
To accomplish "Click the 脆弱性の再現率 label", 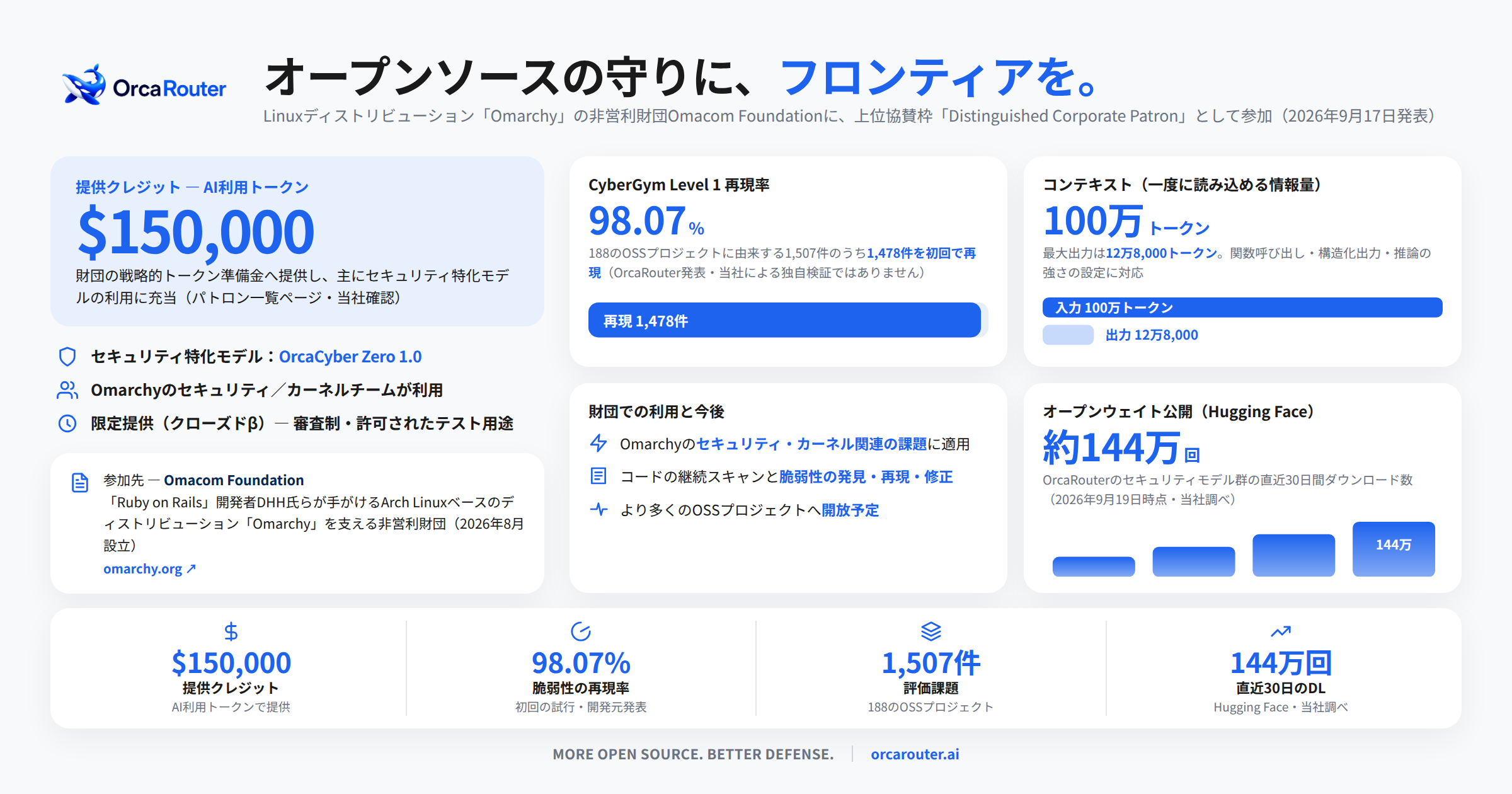I will [580, 688].
